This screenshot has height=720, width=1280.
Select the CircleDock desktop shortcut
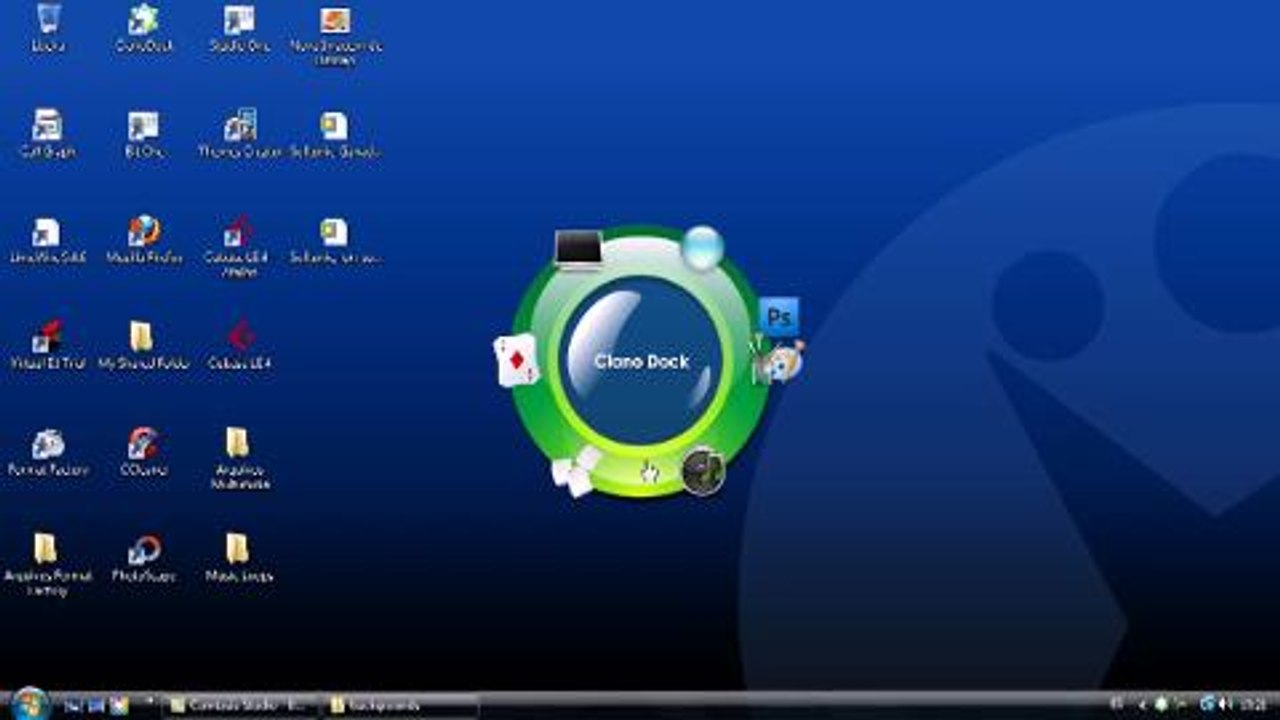pos(143,28)
